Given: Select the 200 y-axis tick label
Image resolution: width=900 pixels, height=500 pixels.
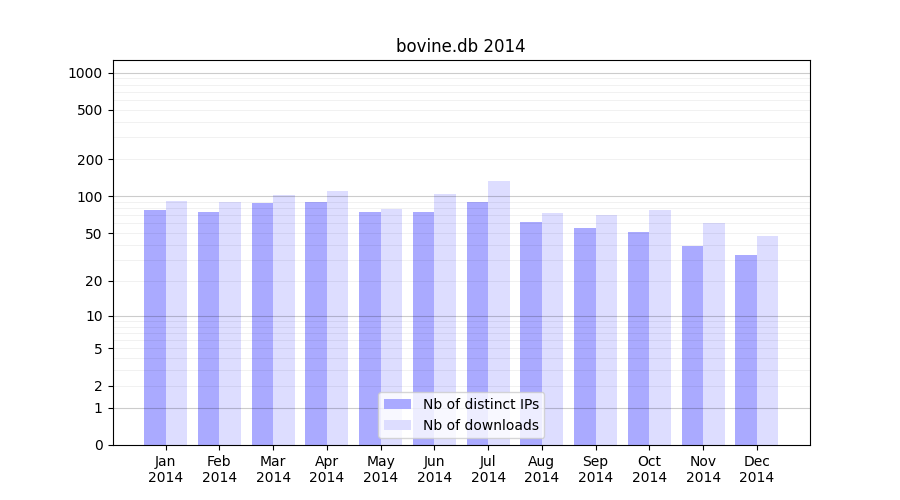Looking at the screenshot, I should point(90,160).
